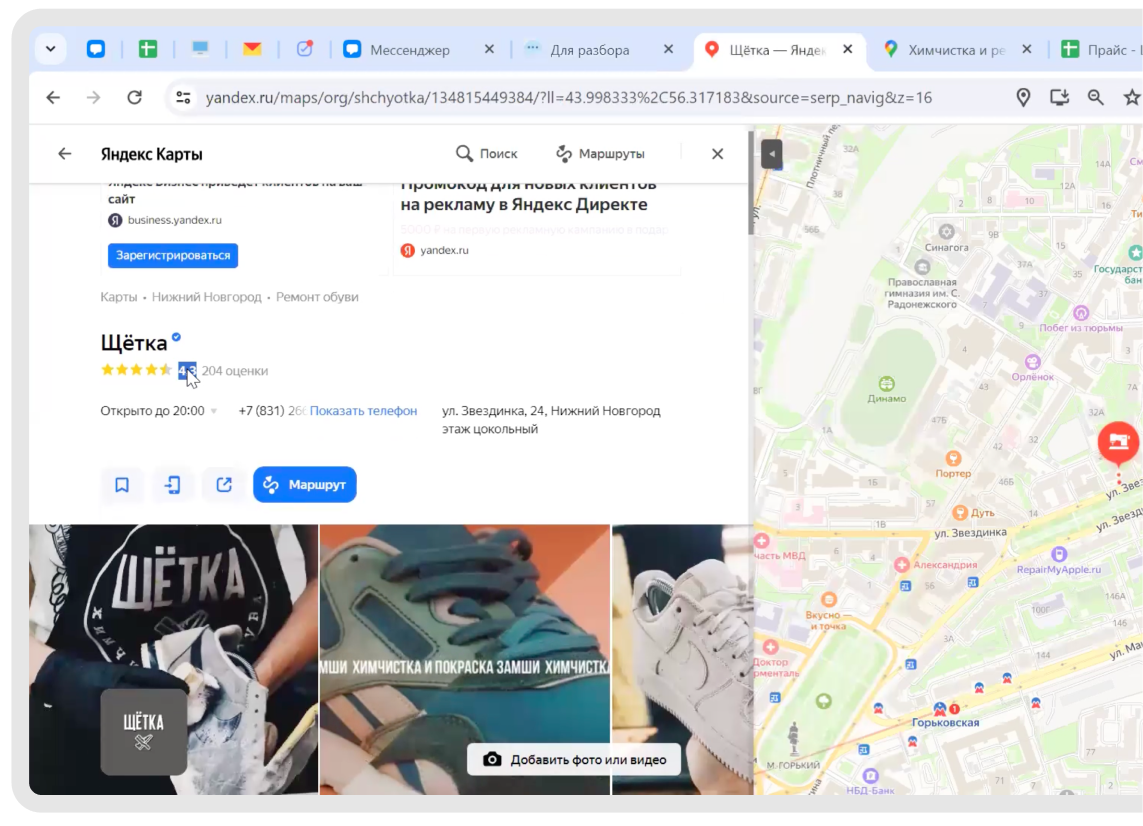Image resolution: width=1143 pixels, height=826 pixels.
Task: Switch to the Мессенджер tab
Action: coord(409,50)
